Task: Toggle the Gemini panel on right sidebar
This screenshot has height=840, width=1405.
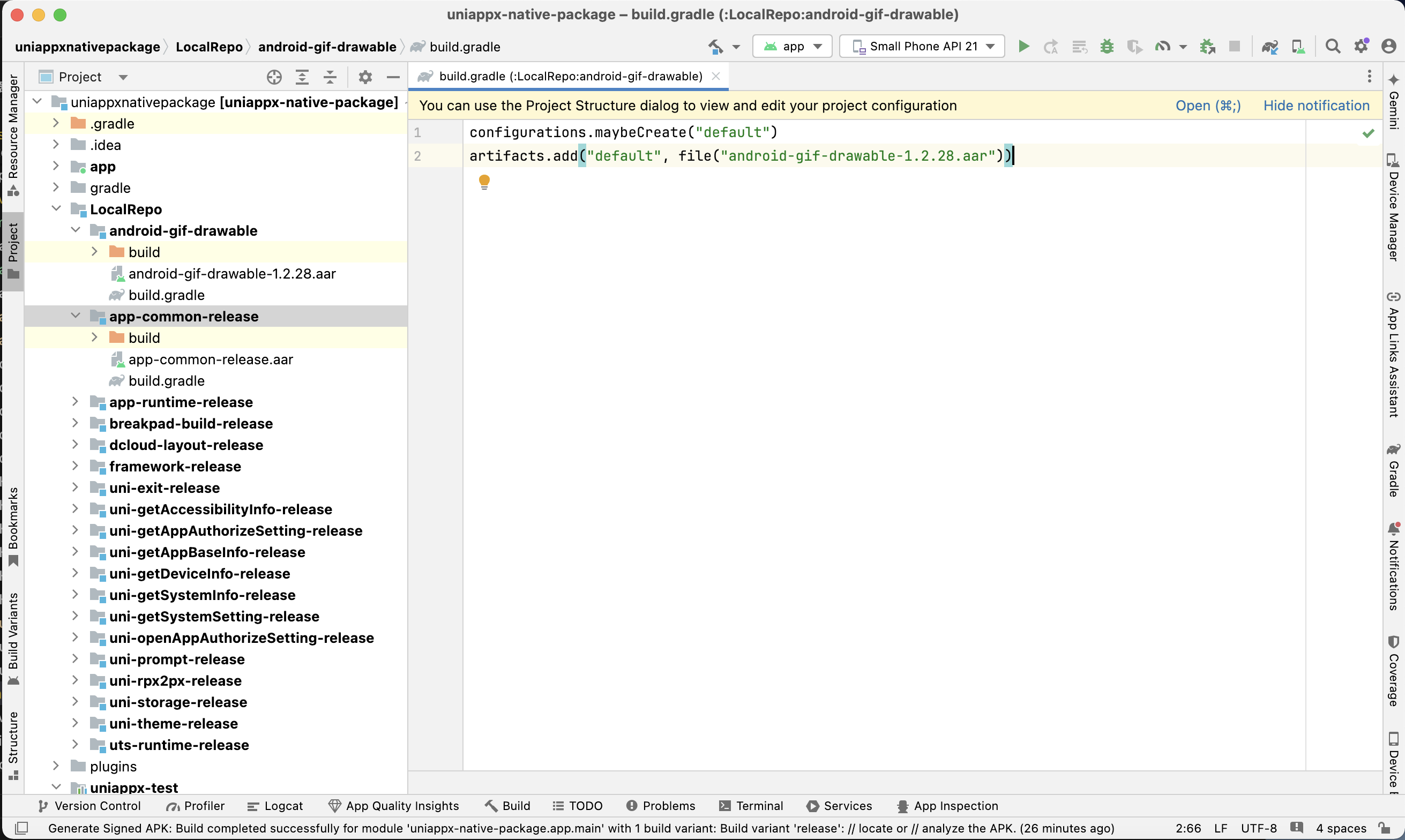Action: coord(1393,101)
